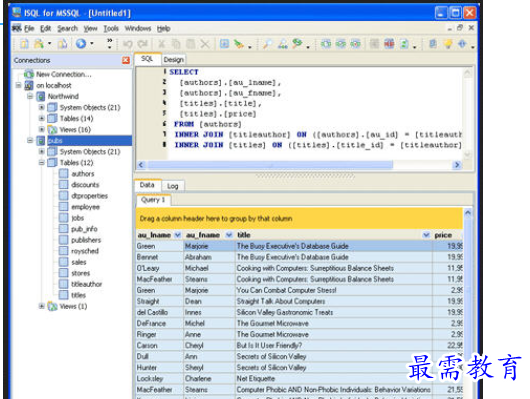Open au_lname column filter dropdown
The width and height of the screenshot is (530, 399).
[x=177, y=235]
